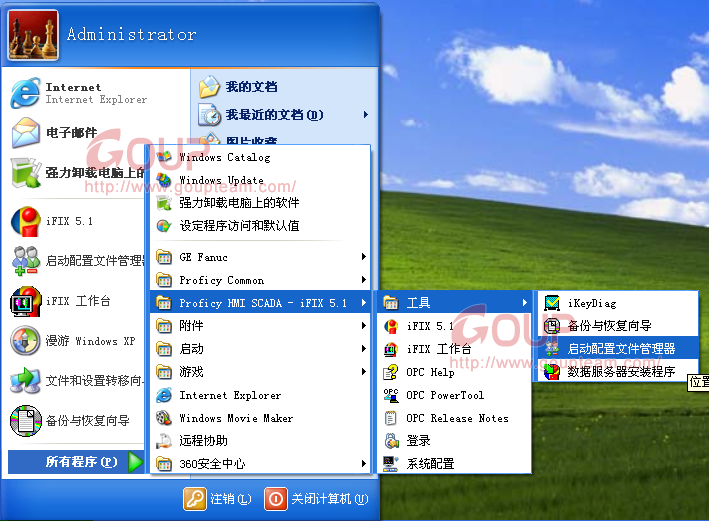Click the Windows Catalog icon
Image resolution: width=709 pixels, height=521 pixels.
coord(164,157)
